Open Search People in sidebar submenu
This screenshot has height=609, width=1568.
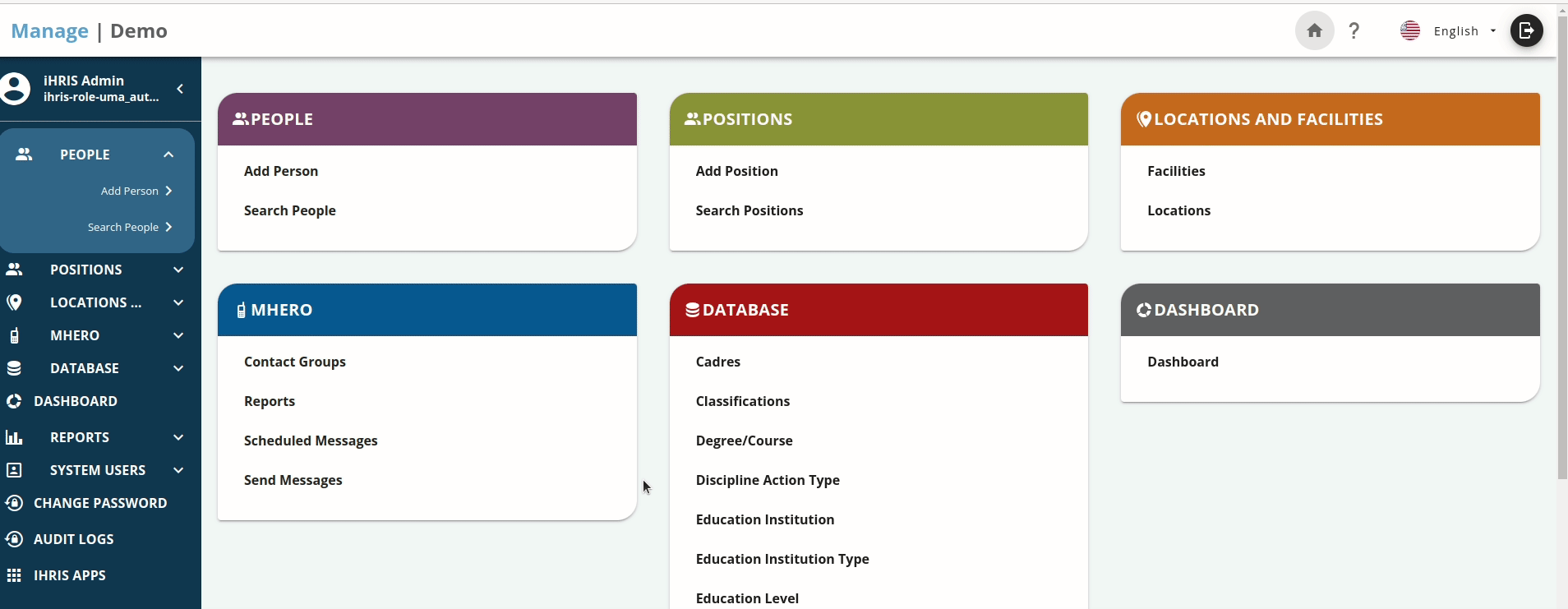130,227
